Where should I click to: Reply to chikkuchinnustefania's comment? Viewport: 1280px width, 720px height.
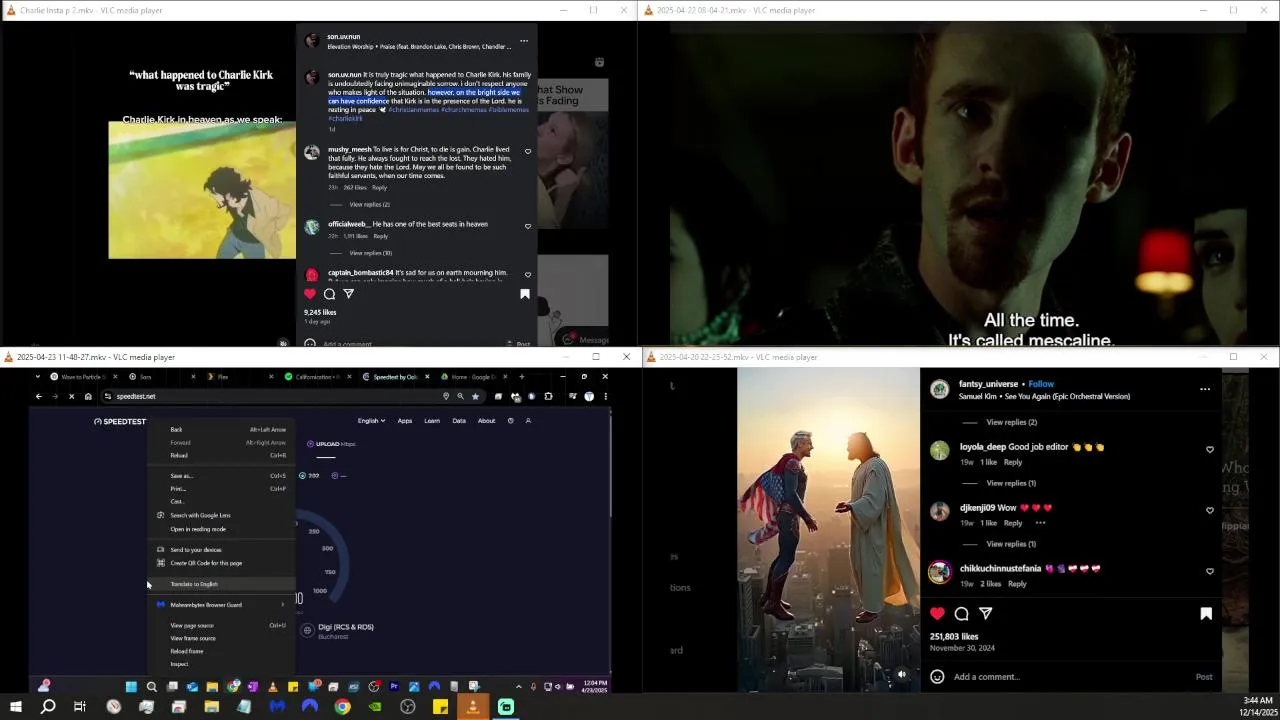(x=1017, y=584)
